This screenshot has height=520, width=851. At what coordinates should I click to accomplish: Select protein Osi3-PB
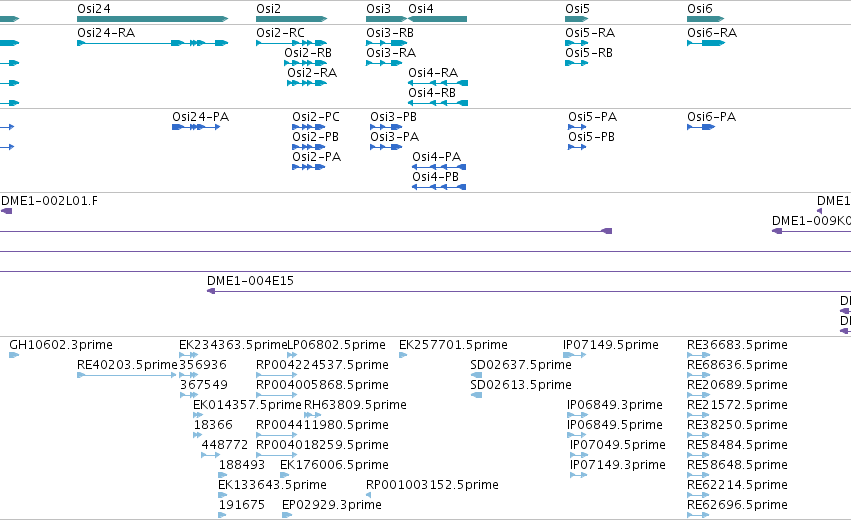coord(386,127)
